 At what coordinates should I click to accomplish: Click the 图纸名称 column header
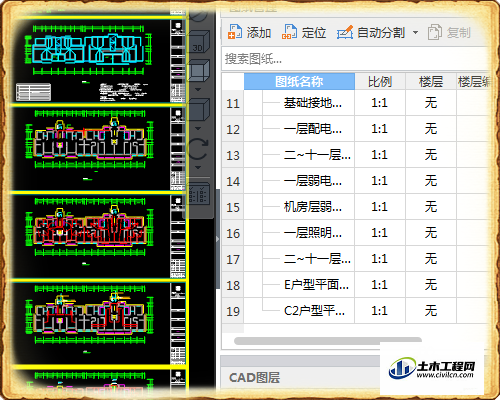coord(299,82)
